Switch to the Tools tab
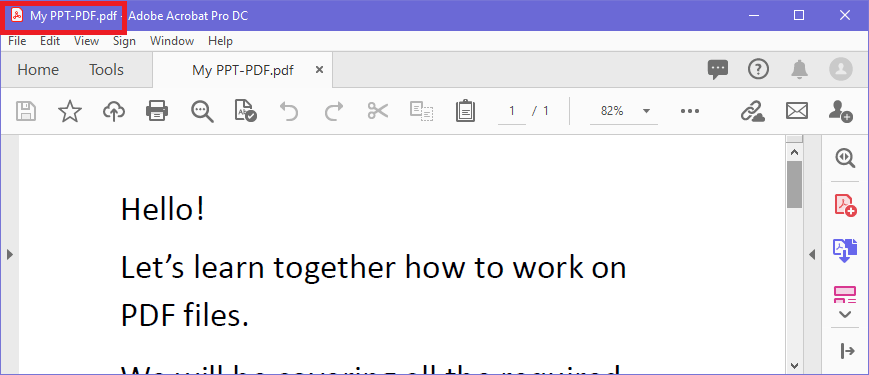 coord(106,70)
